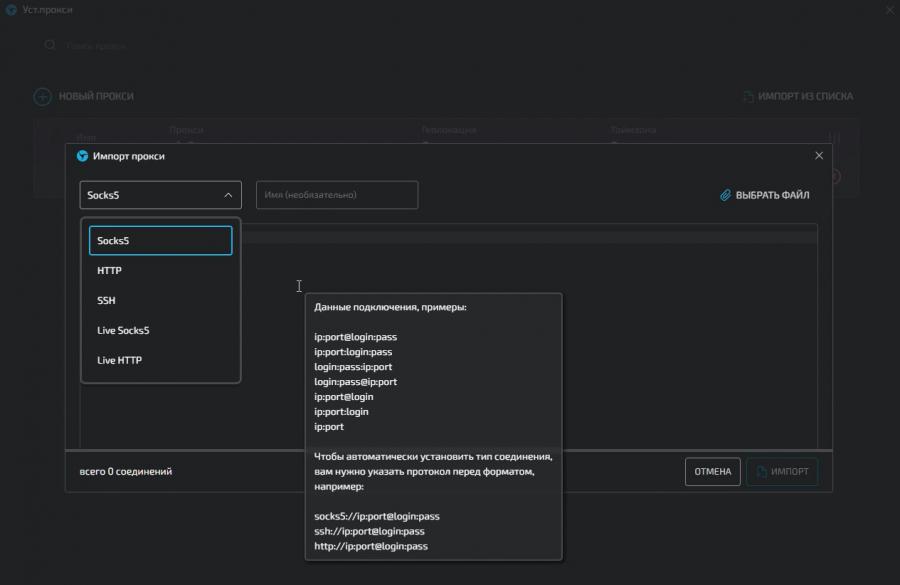The width and height of the screenshot is (900, 585).
Task: Click the Уст.прокси window logo icon
Action: (11, 10)
